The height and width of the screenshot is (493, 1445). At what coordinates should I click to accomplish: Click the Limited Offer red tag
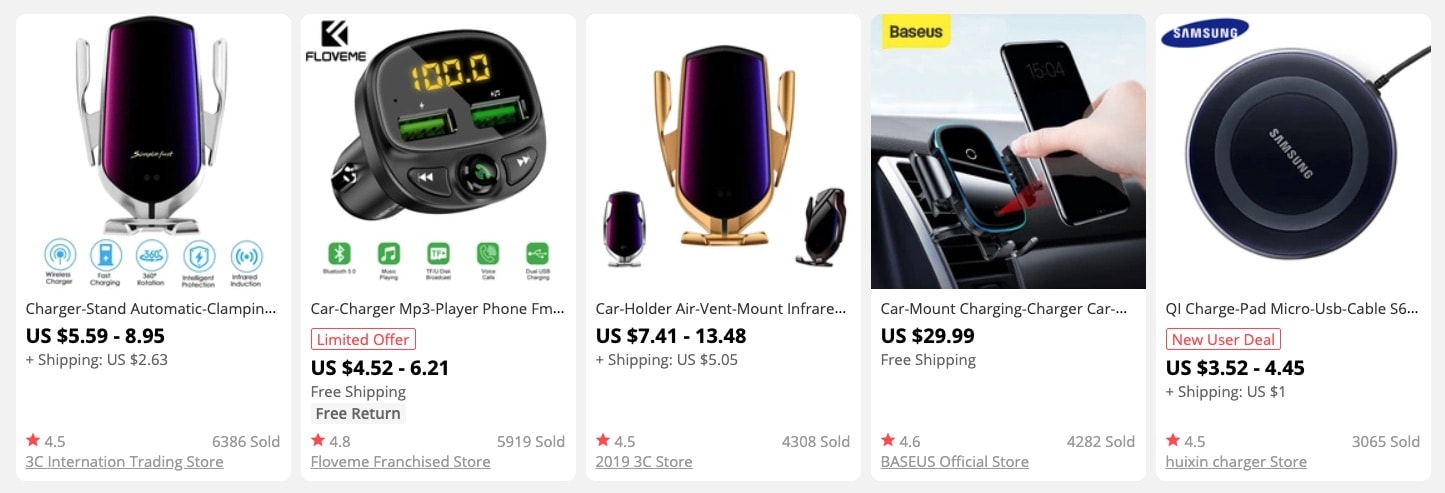(363, 339)
